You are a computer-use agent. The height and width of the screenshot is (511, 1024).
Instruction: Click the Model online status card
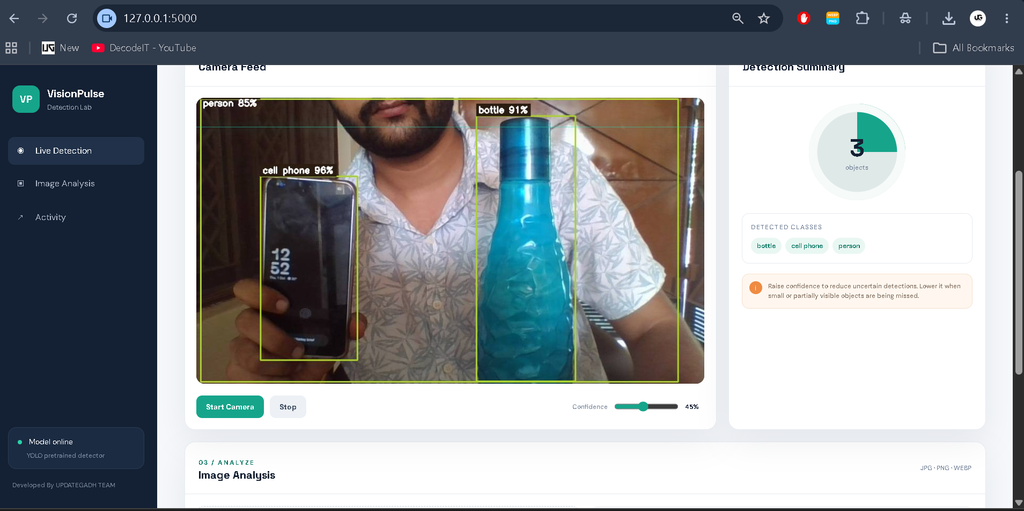click(x=76, y=448)
